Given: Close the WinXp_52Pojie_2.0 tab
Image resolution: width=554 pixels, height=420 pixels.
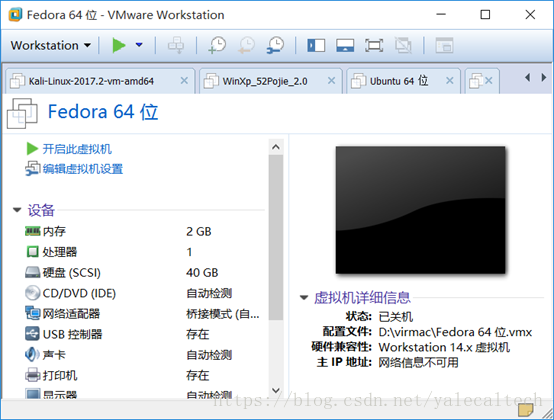Looking at the screenshot, I should 331,81.
